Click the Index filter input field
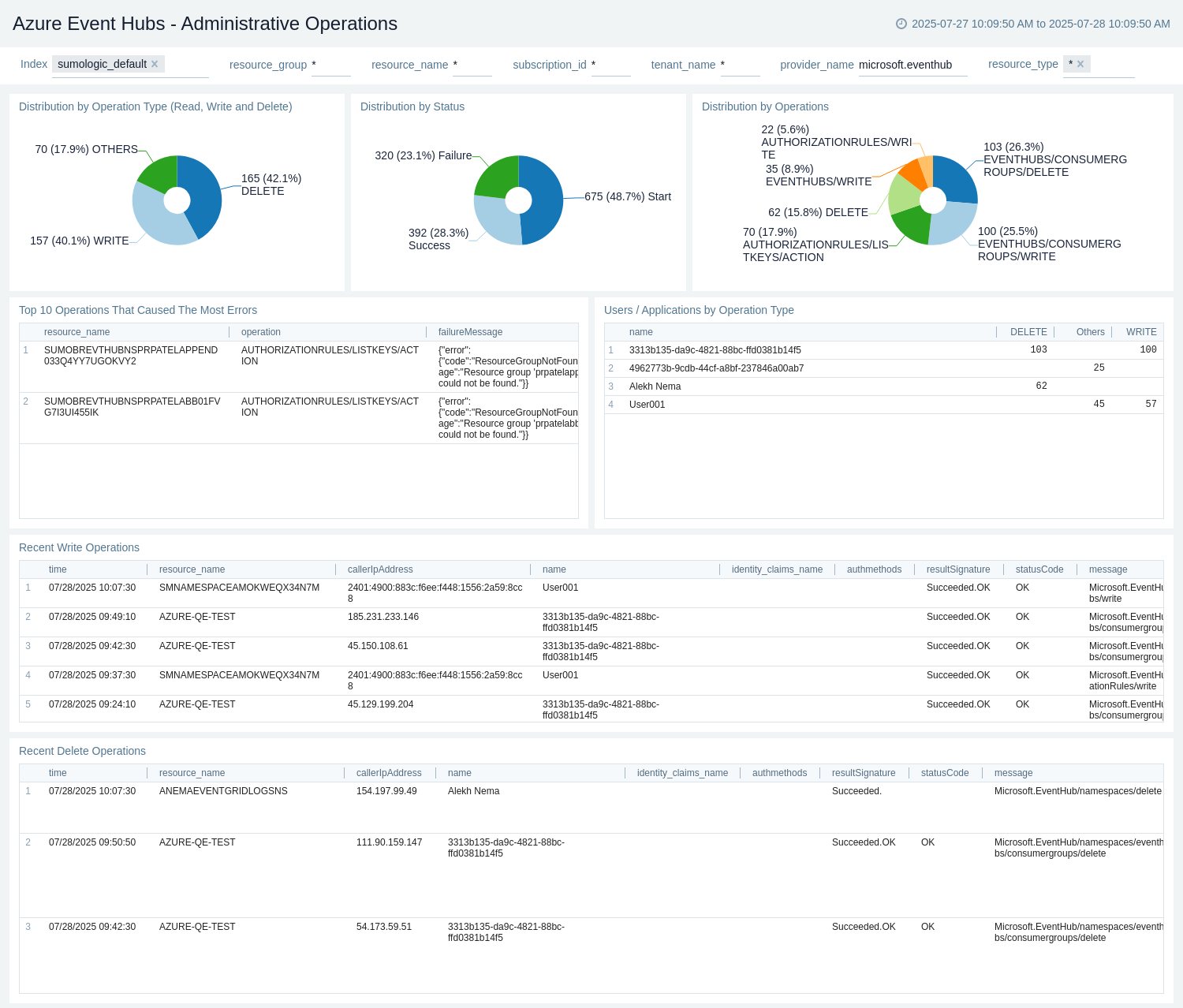Viewport: 1183px width, 1008px height. coord(130,65)
